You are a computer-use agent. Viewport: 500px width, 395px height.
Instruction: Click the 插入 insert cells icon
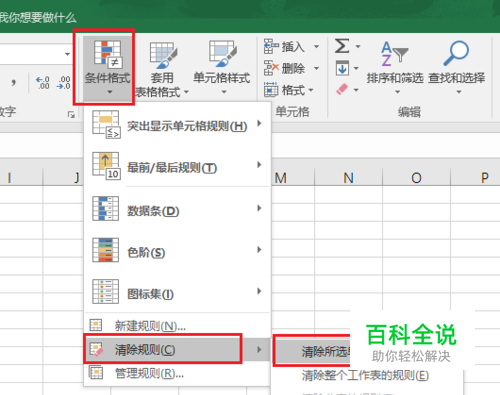tap(271, 46)
